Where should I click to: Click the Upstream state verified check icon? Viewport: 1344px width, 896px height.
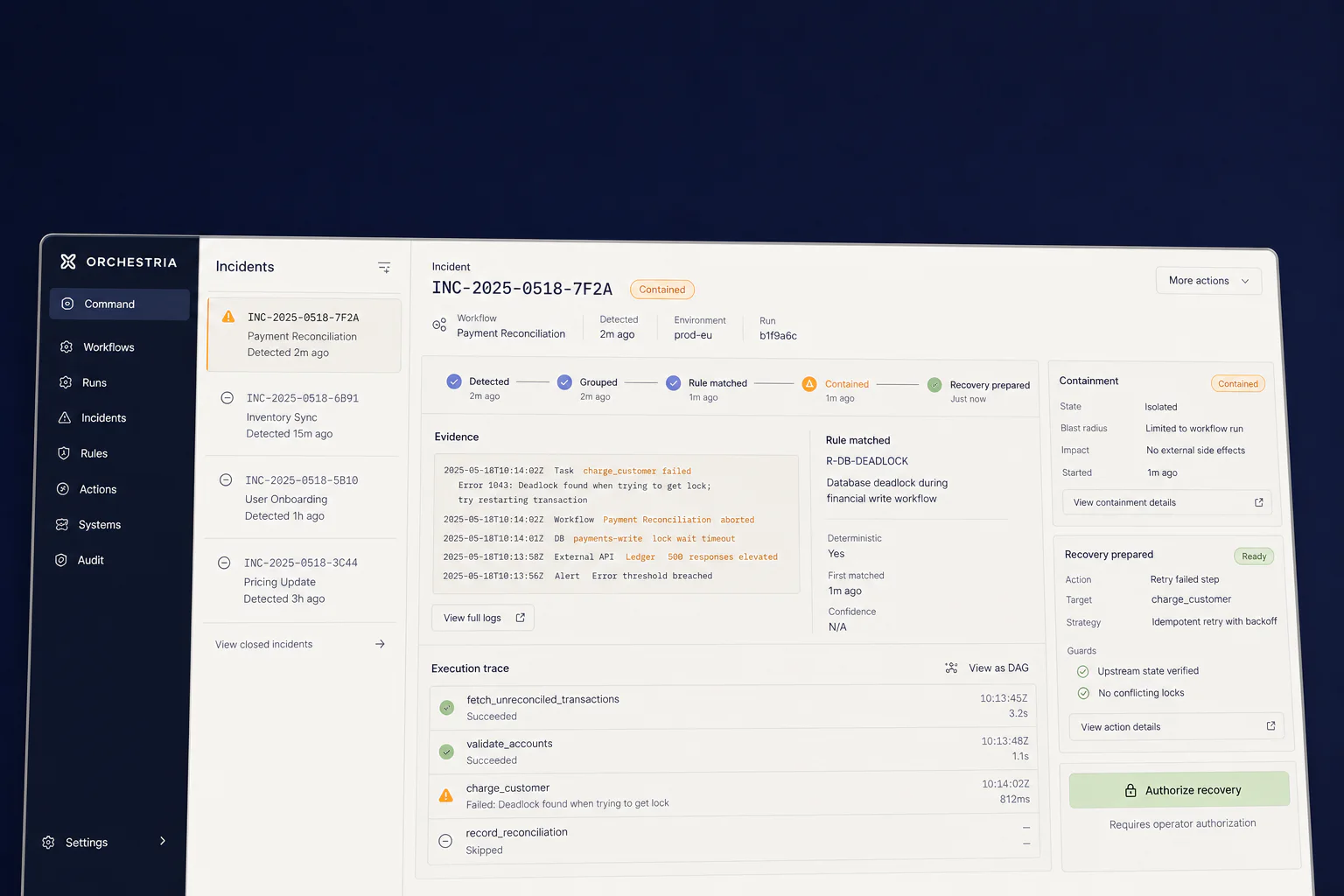point(1082,671)
